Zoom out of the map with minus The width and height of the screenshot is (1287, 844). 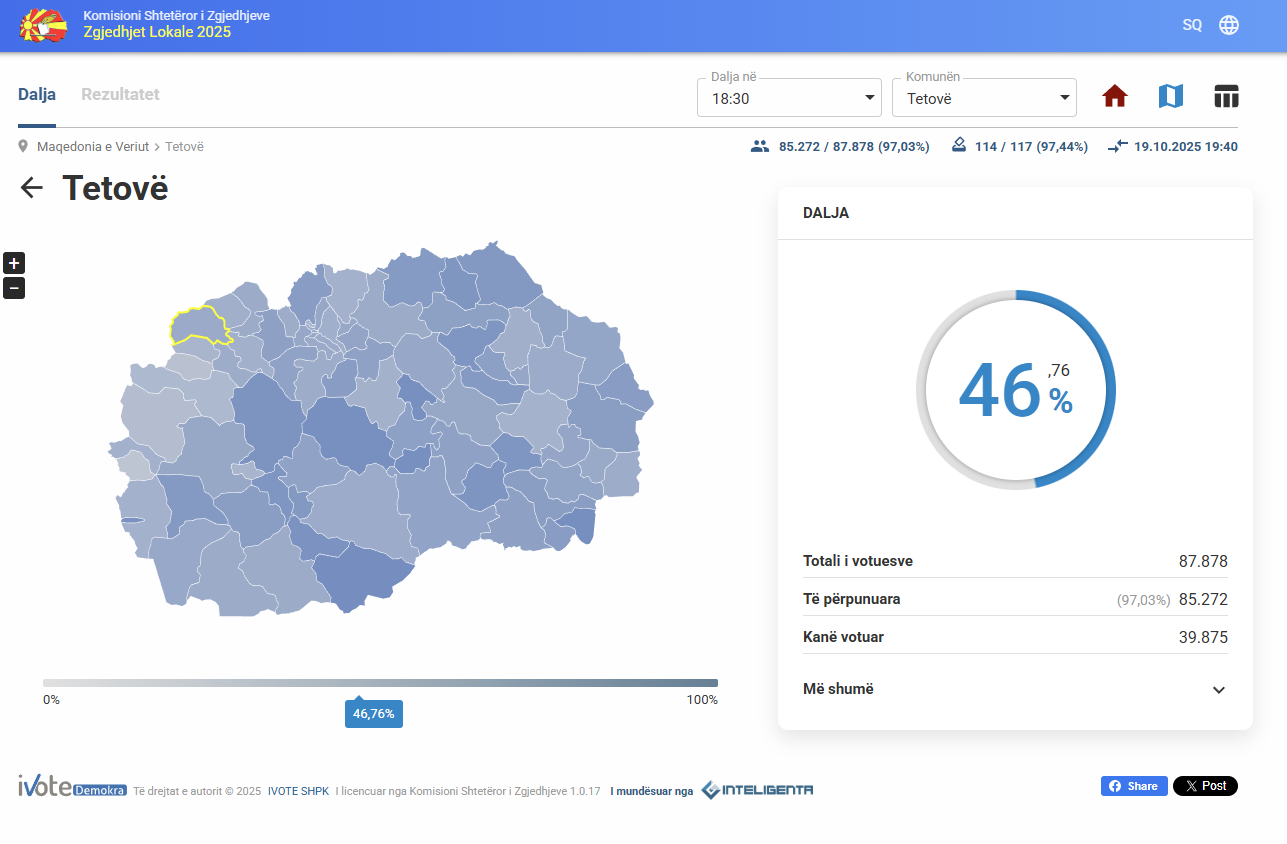pos(14,288)
